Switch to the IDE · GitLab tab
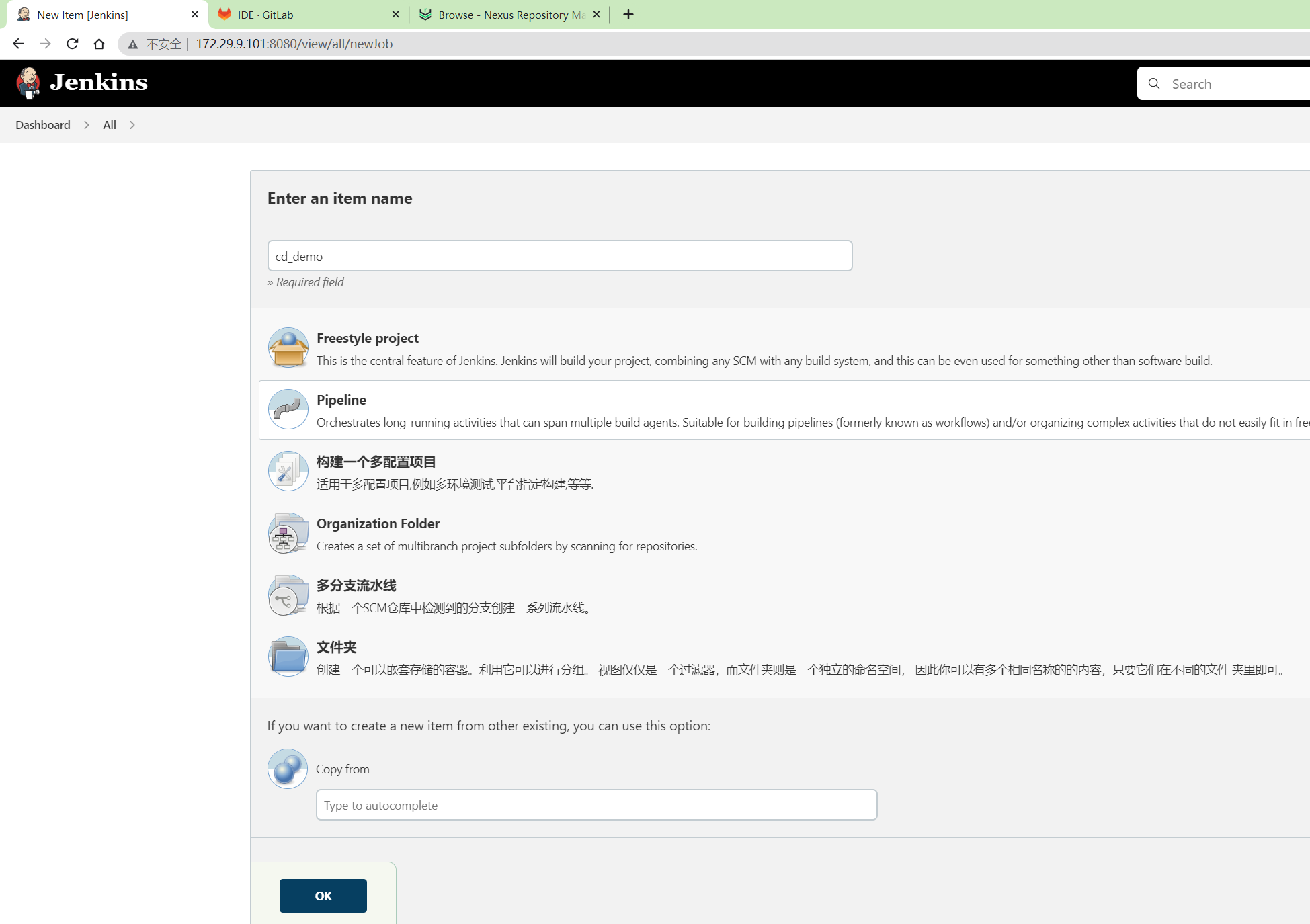Viewport: 1310px width, 924px height. point(309,15)
